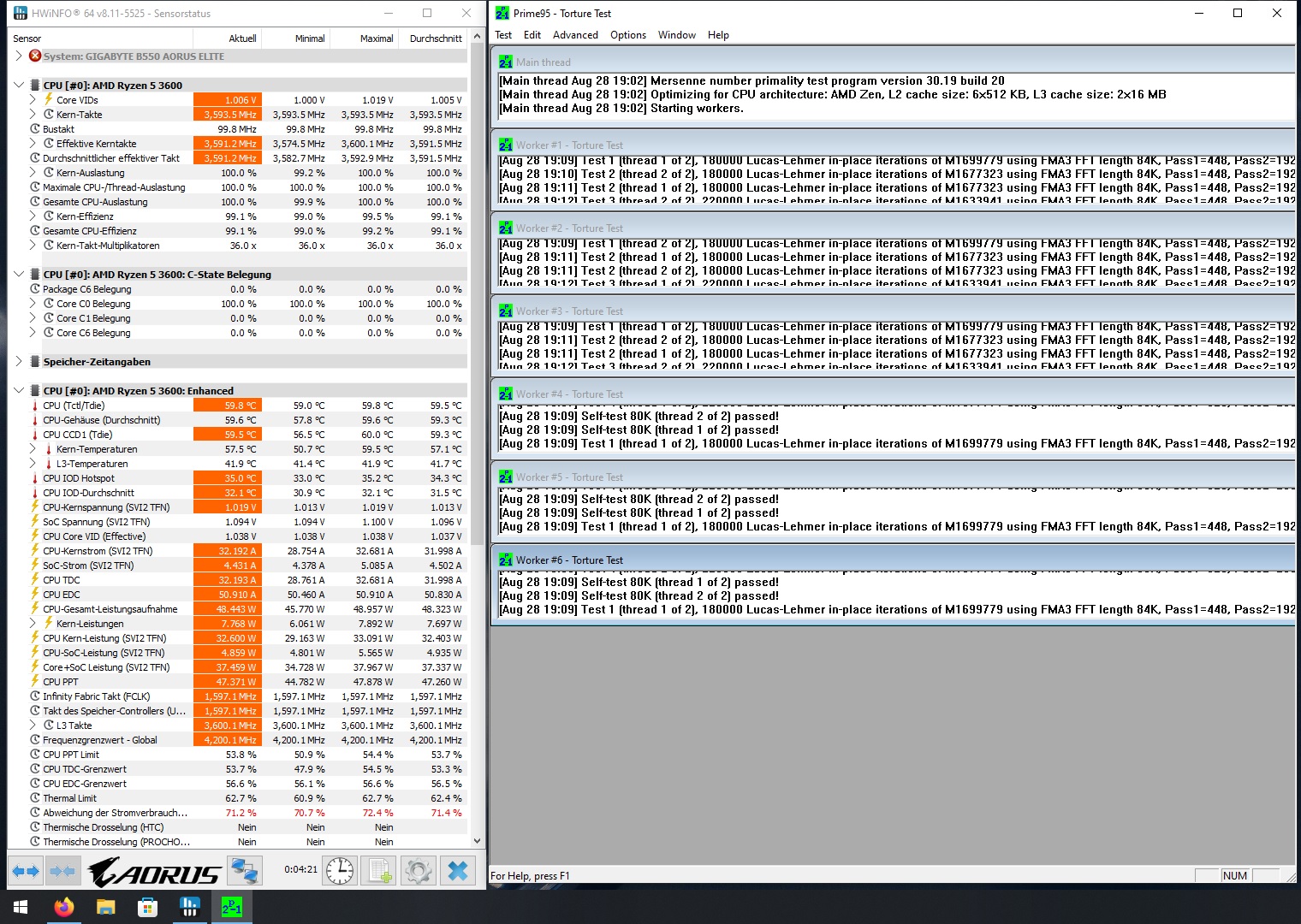Click the grey collapse-layout arrows in HWiNFO toolbar
1301x924 pixels.
pos(62,872)
